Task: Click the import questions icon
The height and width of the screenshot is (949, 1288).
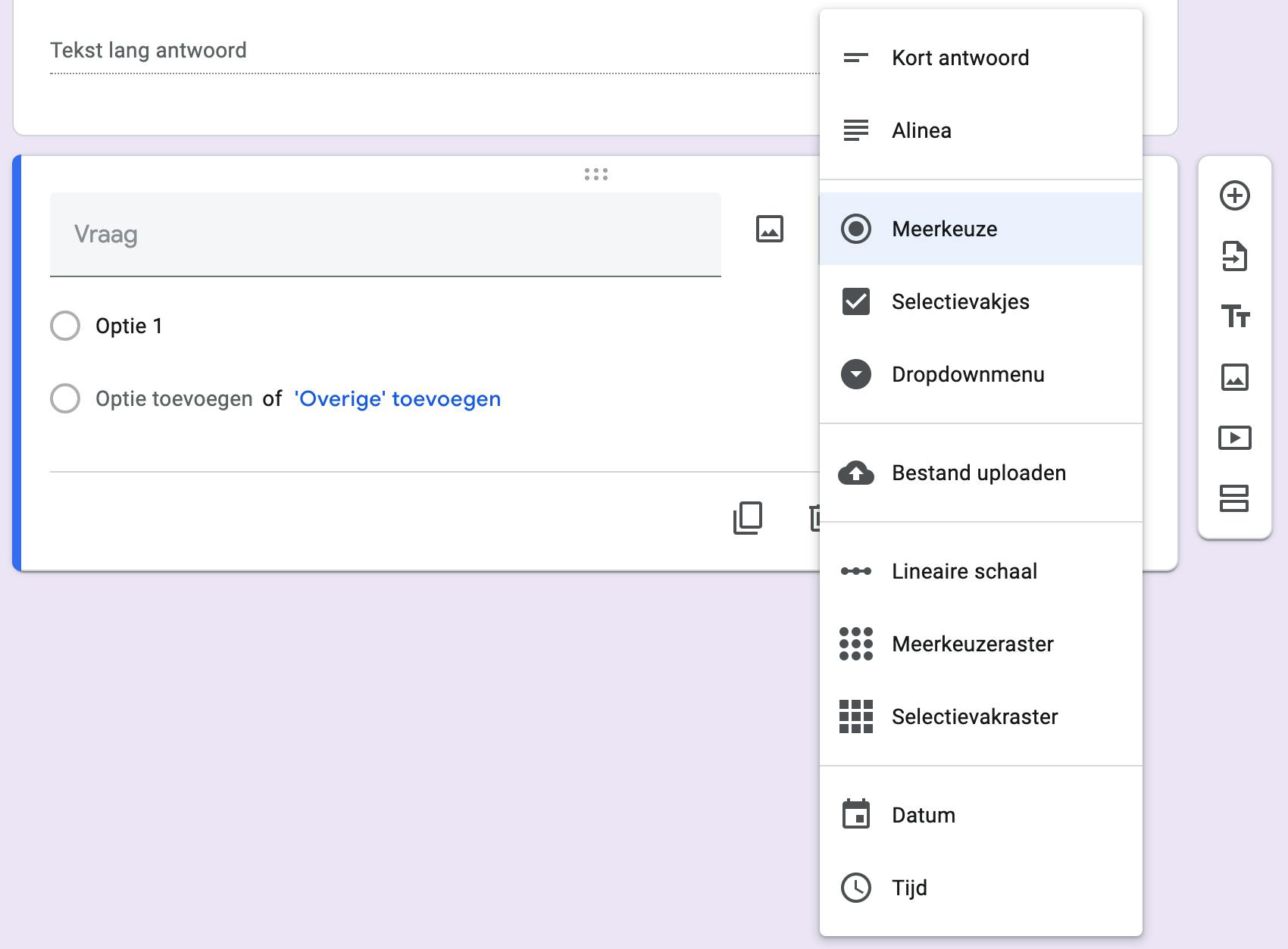Action: pos(1234,256)
